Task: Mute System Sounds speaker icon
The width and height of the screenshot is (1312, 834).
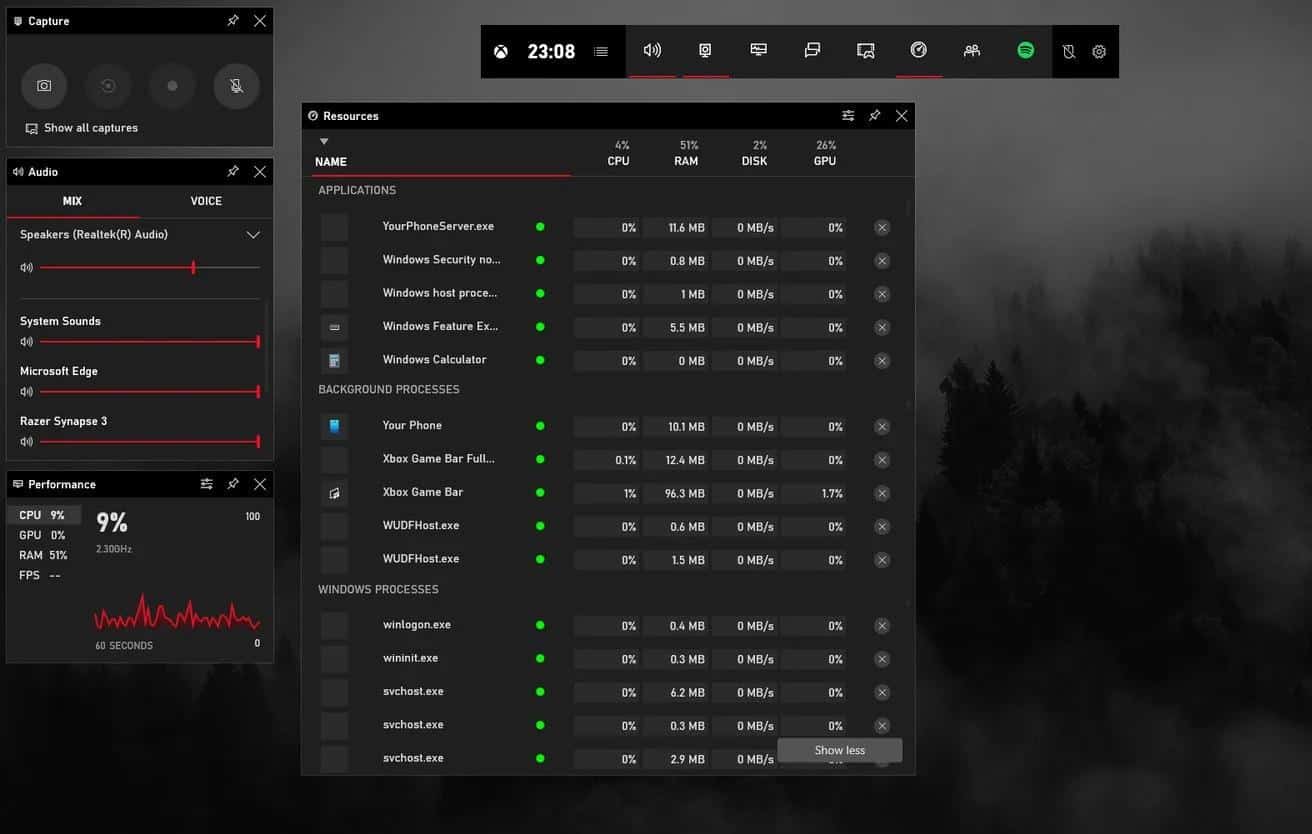Action: tap(26, 342)
